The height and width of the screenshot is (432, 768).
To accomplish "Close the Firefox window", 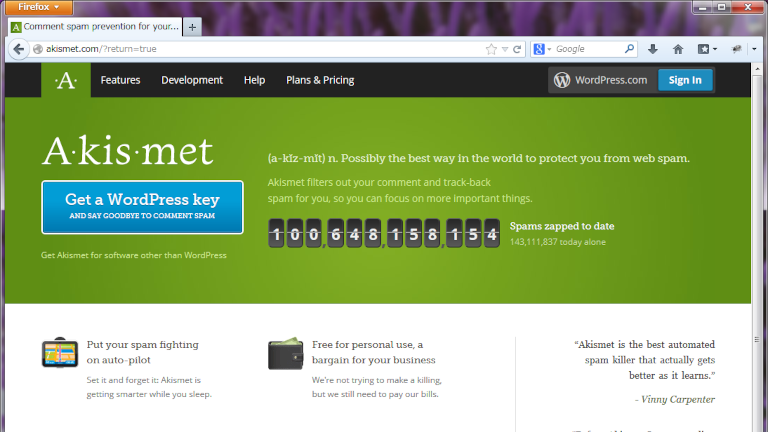I will [748, 7].
